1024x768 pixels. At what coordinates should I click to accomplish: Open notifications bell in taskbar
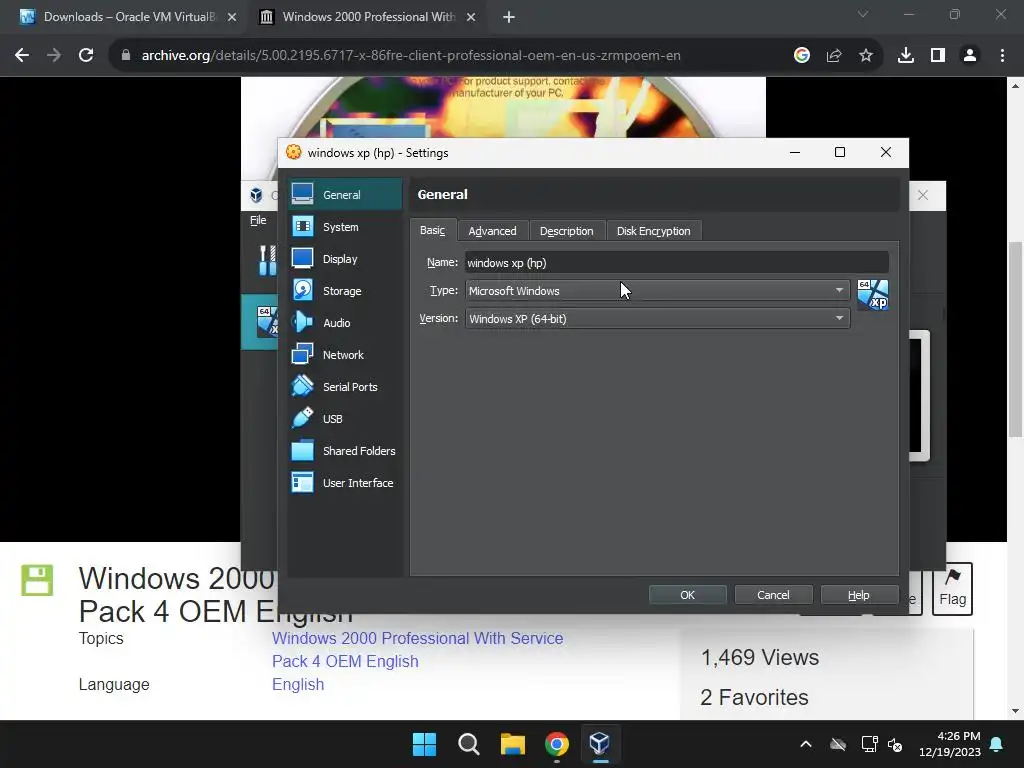coord(997,744)
